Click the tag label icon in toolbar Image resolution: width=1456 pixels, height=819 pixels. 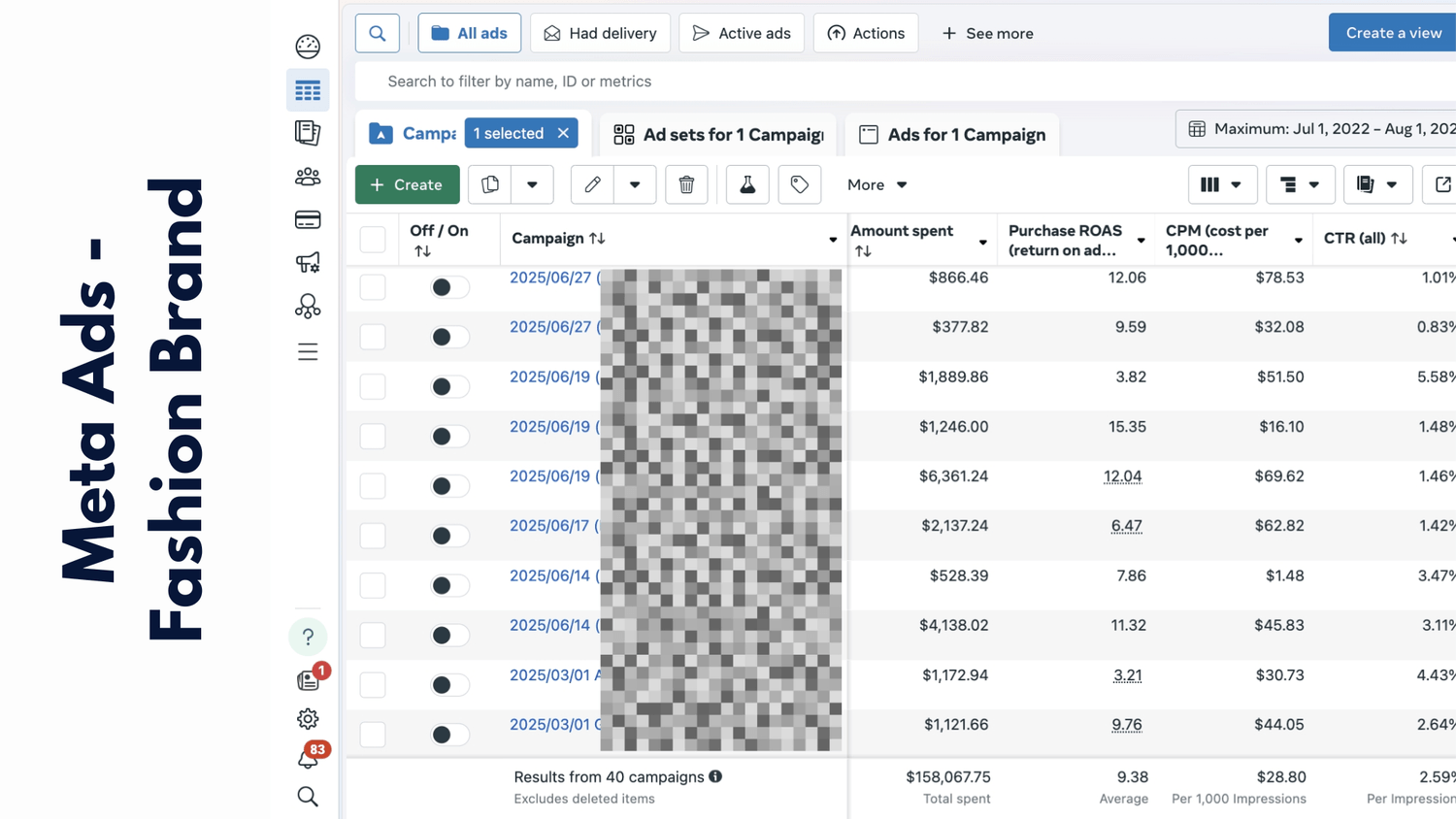[799, 184]
